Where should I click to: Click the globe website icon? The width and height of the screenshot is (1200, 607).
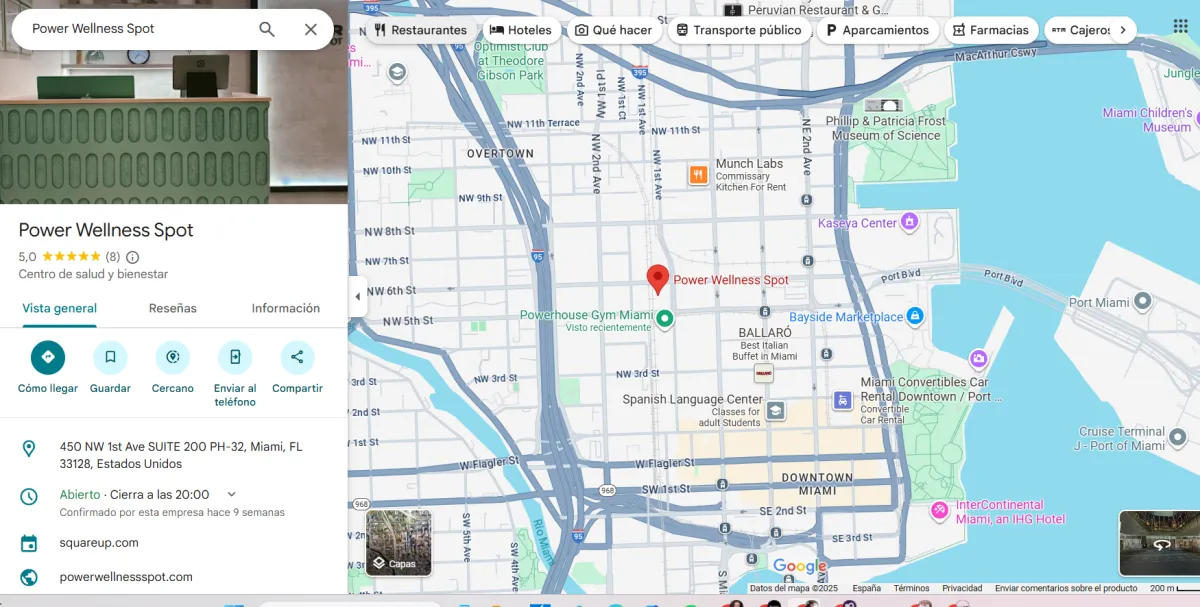coord(29,577)
